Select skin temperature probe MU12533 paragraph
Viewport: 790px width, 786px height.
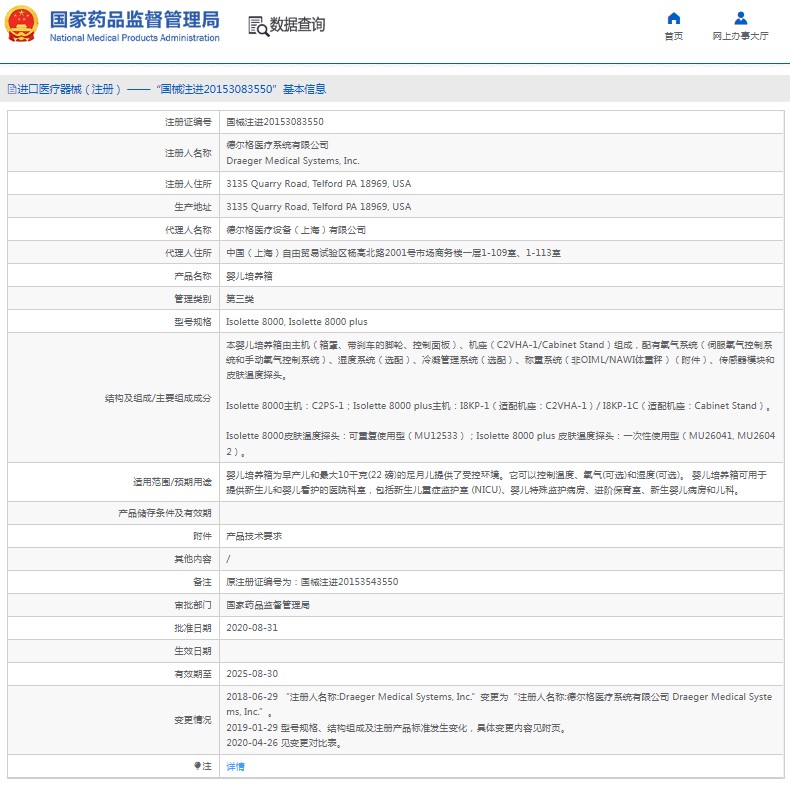(x=500, y=443)
